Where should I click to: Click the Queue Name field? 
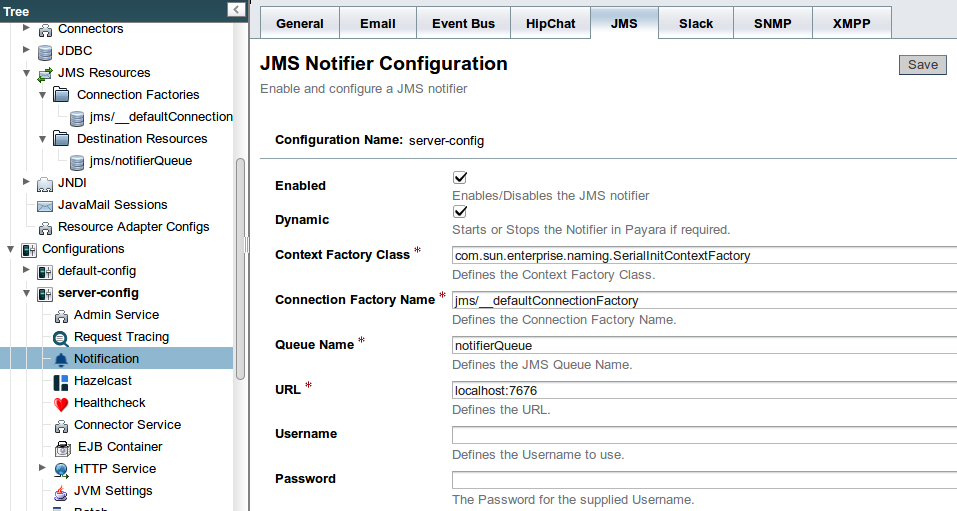[x=704, y=345]
